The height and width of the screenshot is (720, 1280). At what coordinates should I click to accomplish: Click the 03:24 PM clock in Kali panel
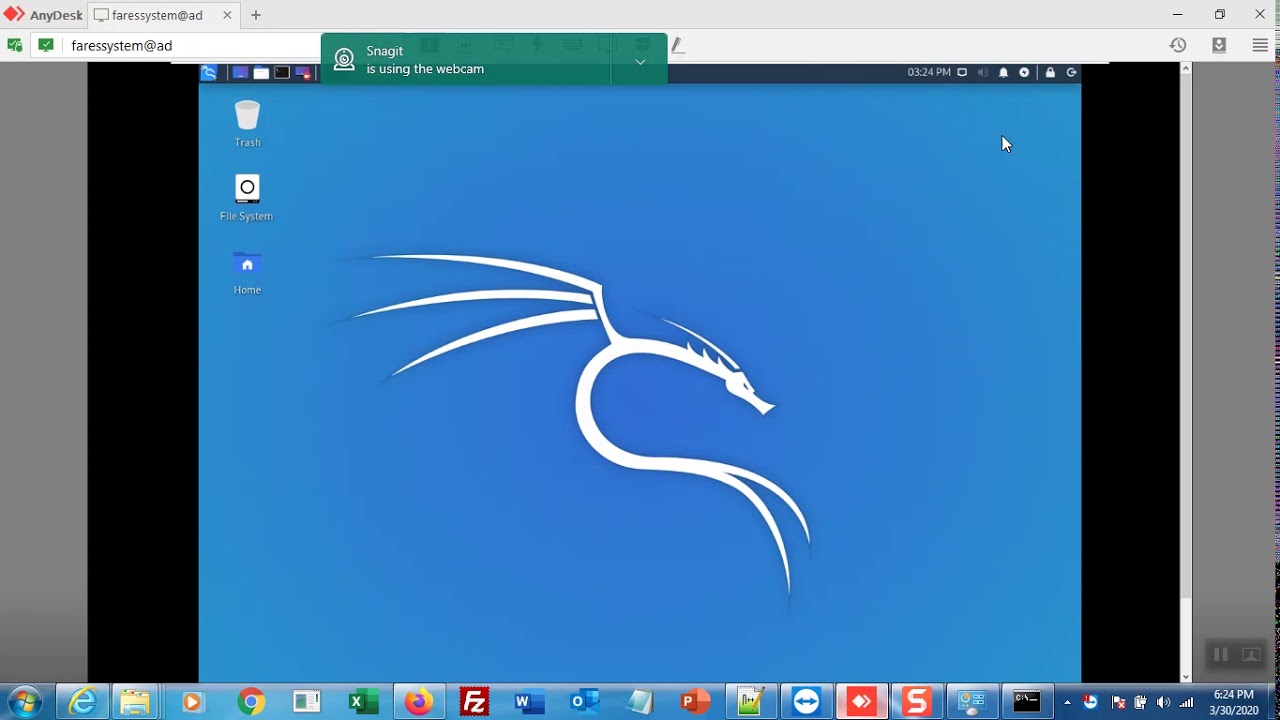point(929,72)
